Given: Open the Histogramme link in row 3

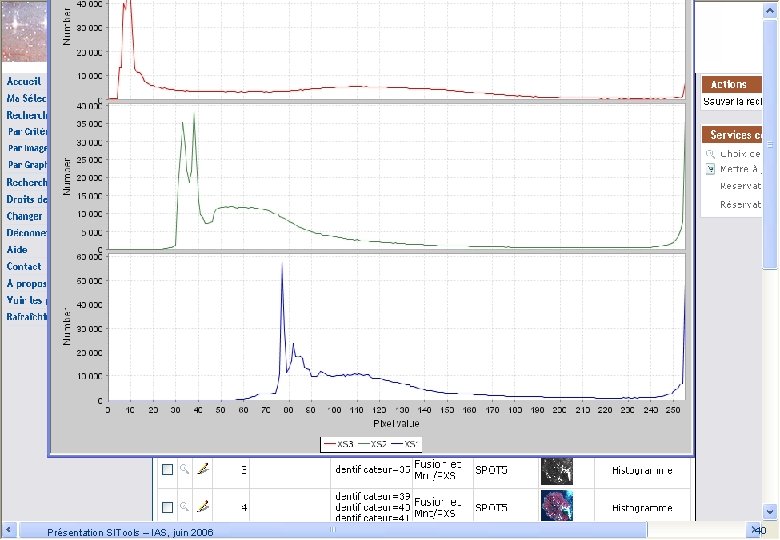Looking at the screenshot, I should pos(642,470).
